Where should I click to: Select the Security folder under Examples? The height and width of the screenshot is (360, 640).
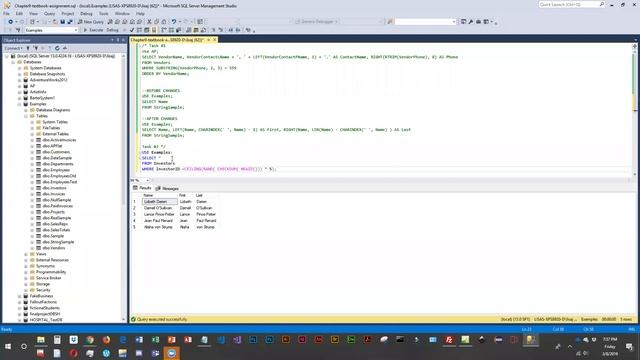pyautogui.click(x=43, y=290)
